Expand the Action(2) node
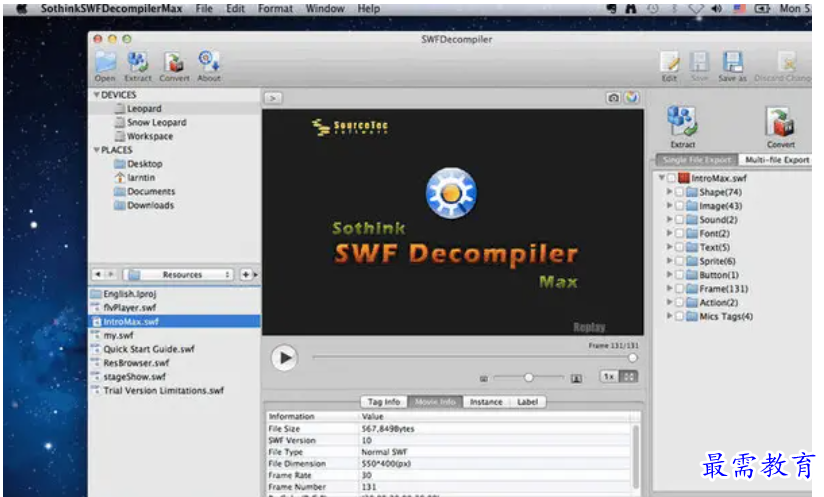Viewport: 824px width, 497px height. point(669,302)
